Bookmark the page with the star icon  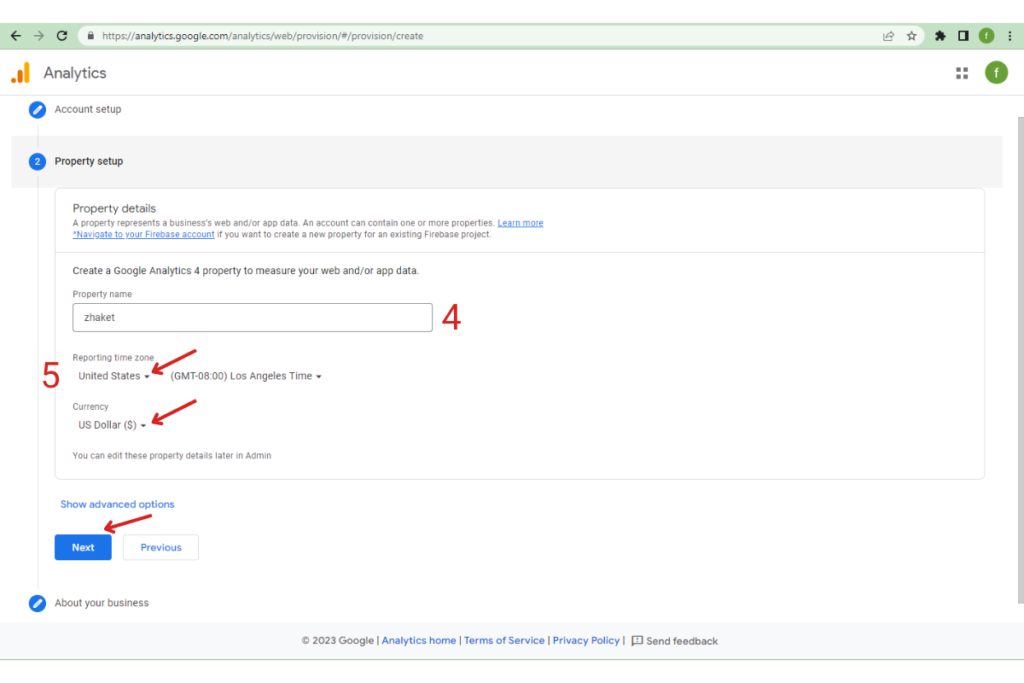pos(912,36)
